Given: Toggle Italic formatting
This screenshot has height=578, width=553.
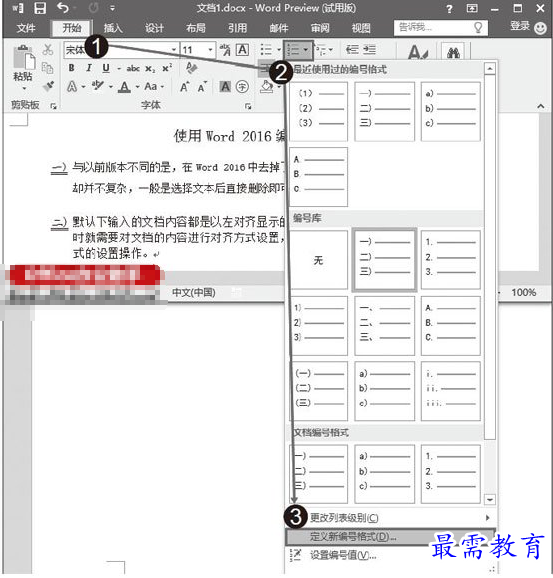Looking at the screenshot, I should coord(89,68).
